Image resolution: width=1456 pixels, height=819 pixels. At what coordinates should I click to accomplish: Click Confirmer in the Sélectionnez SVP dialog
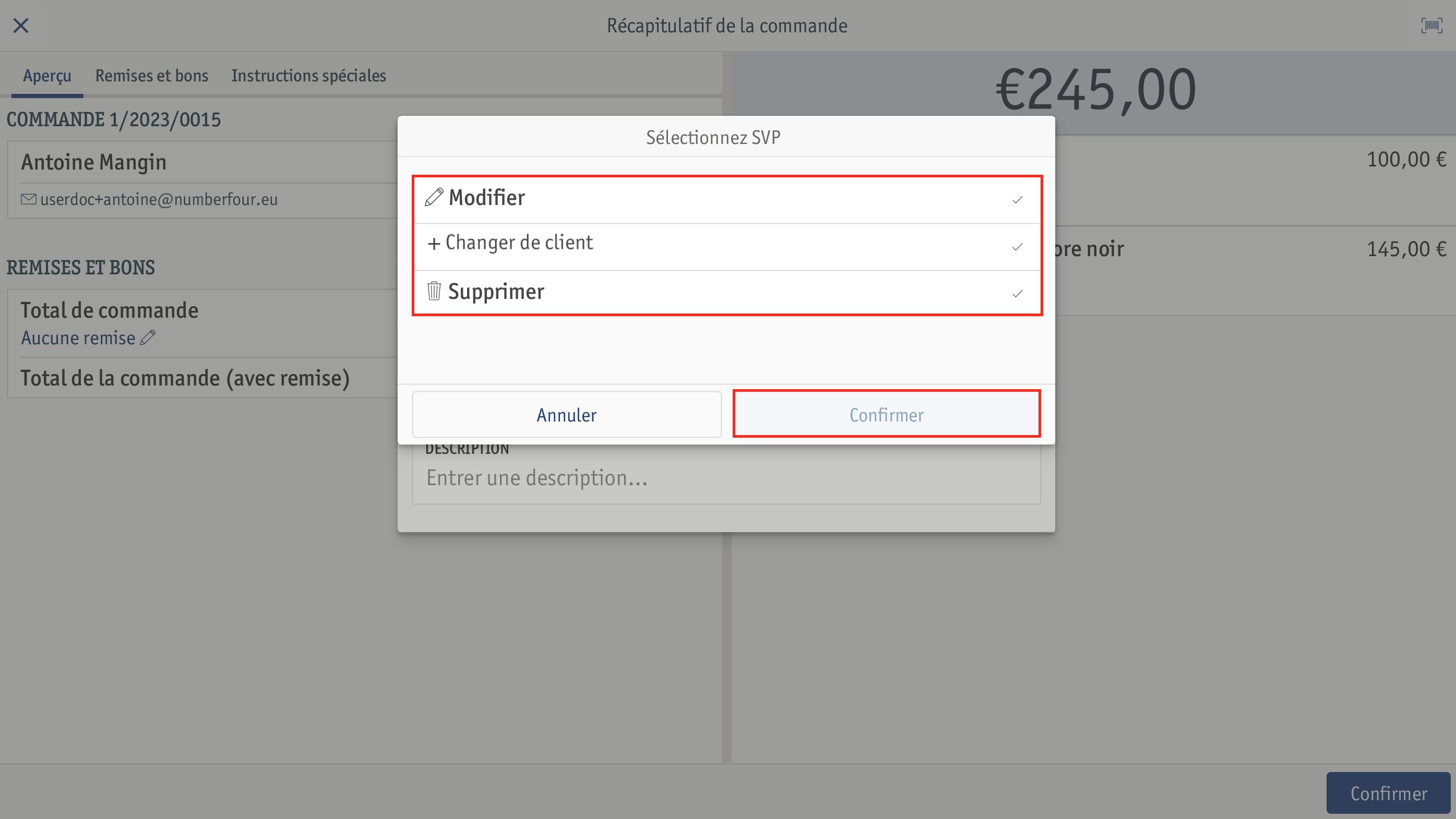pyautogui.click(x=886, y=415)
